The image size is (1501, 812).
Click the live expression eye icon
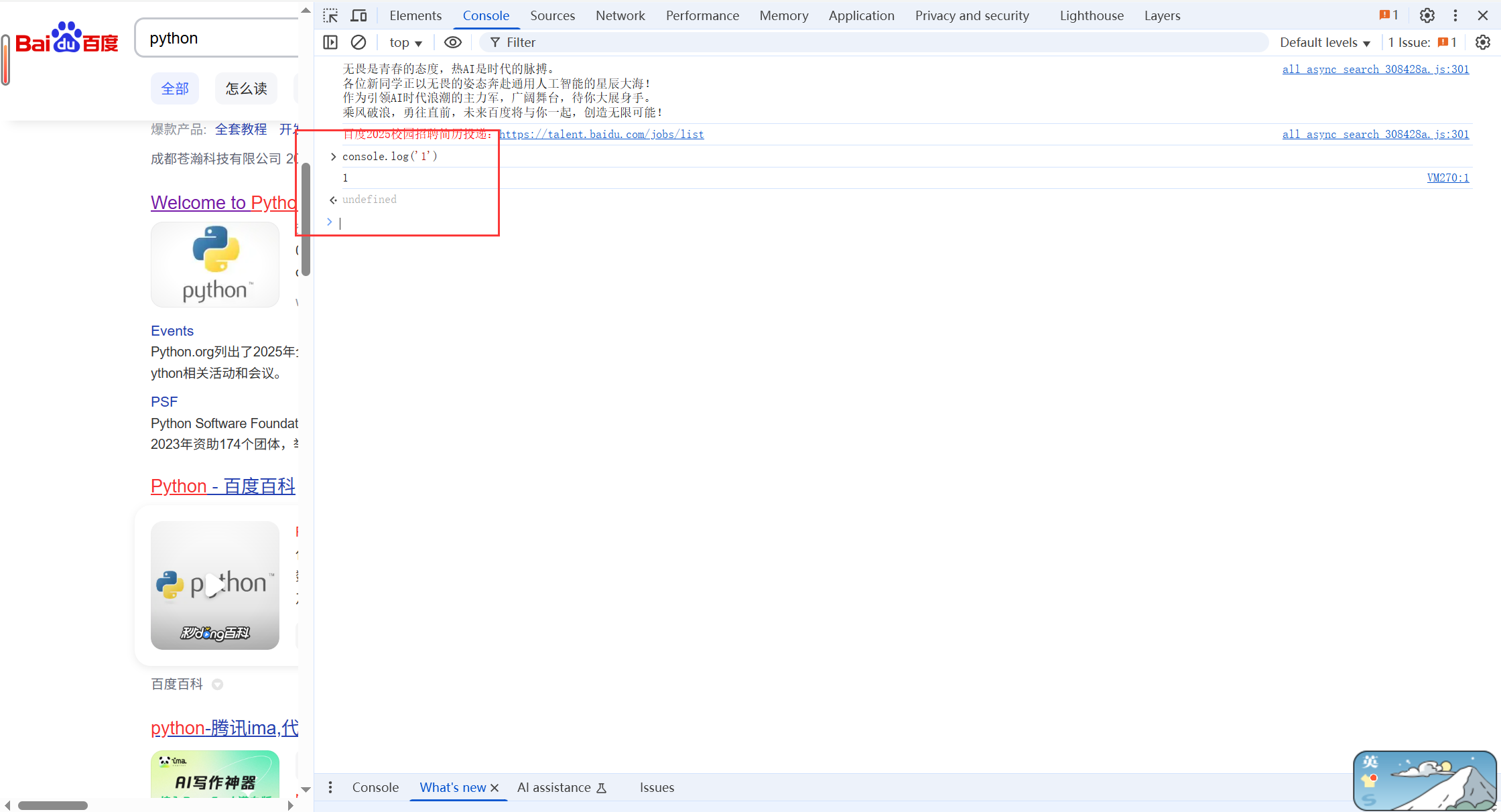(x=453, y=42)
